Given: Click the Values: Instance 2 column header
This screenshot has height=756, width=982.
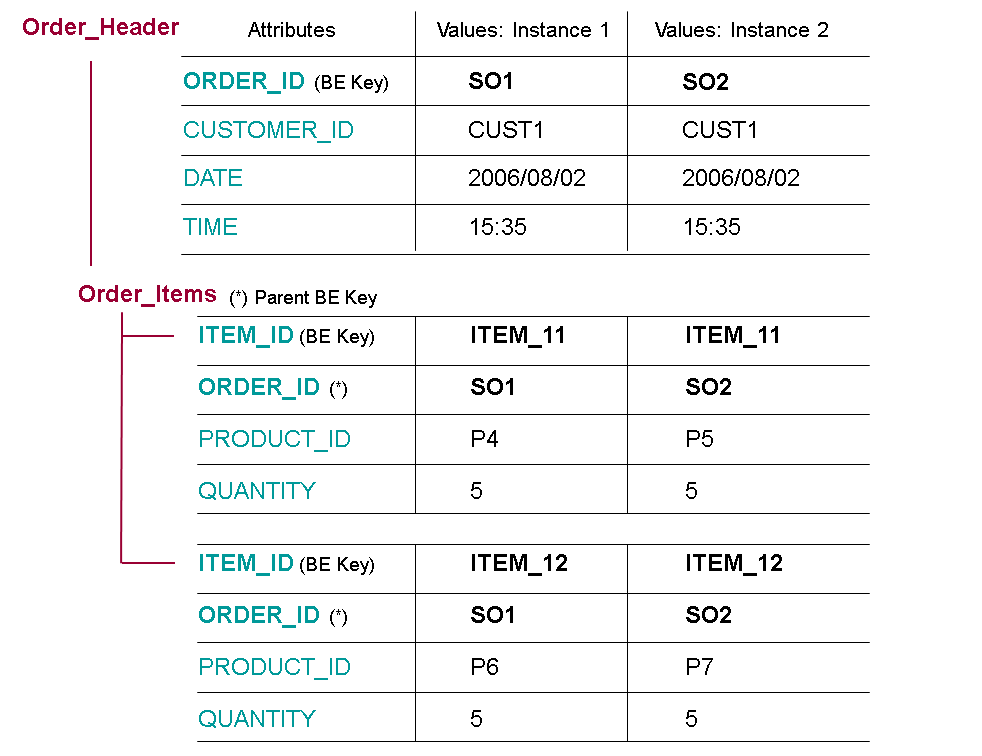Looking at the screenshot, I should click(741, 31).
